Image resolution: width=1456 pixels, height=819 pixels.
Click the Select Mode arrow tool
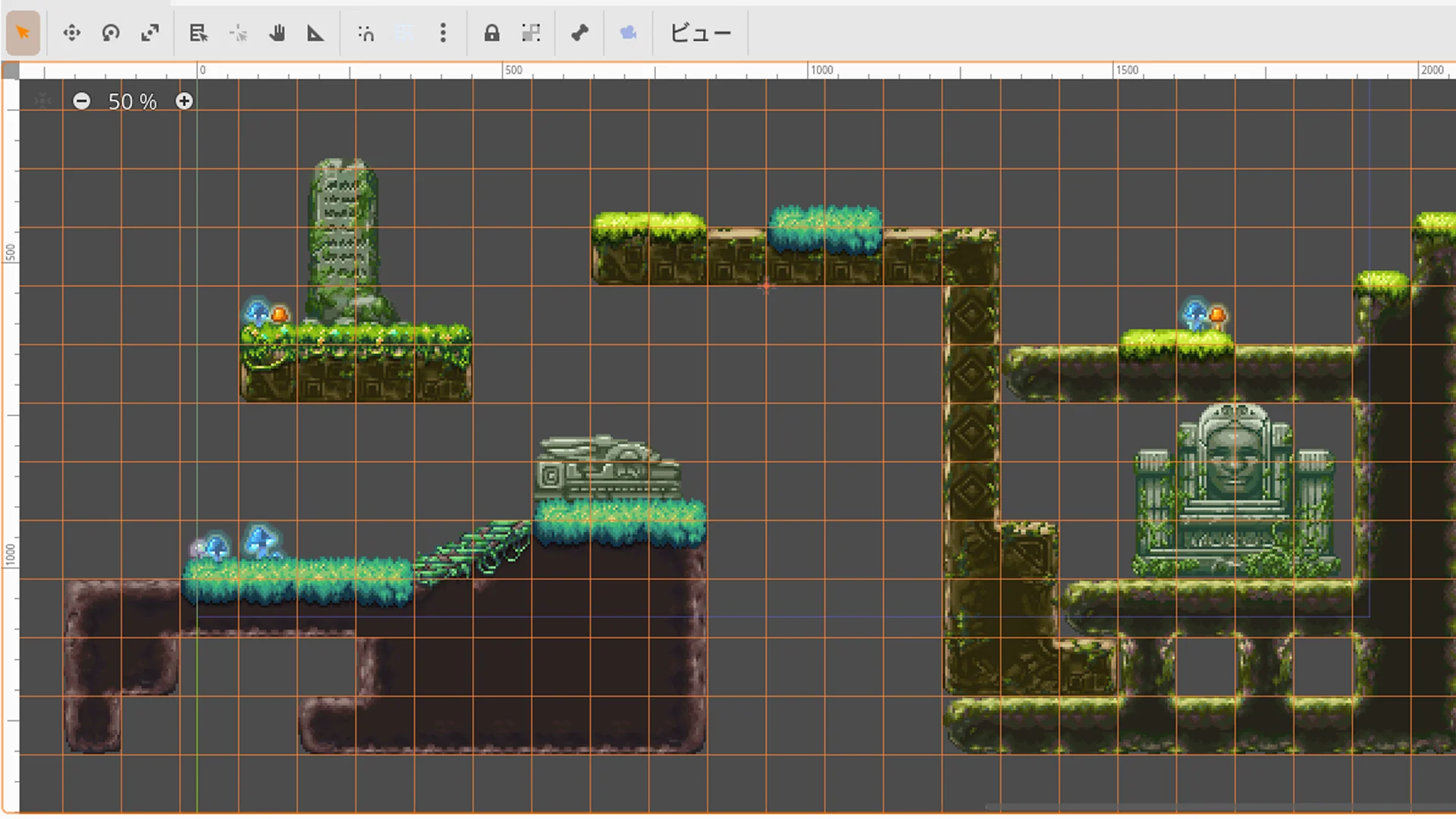coord(23,33)
